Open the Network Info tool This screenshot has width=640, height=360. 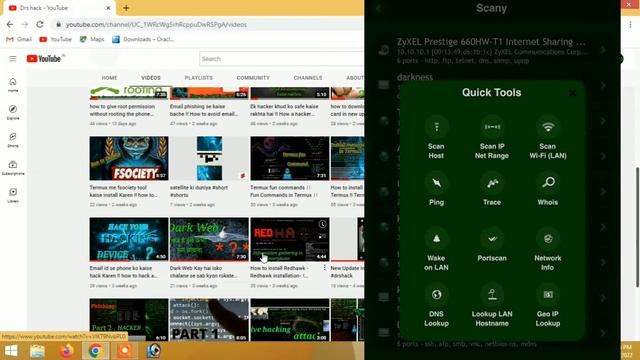pos(548,250)
